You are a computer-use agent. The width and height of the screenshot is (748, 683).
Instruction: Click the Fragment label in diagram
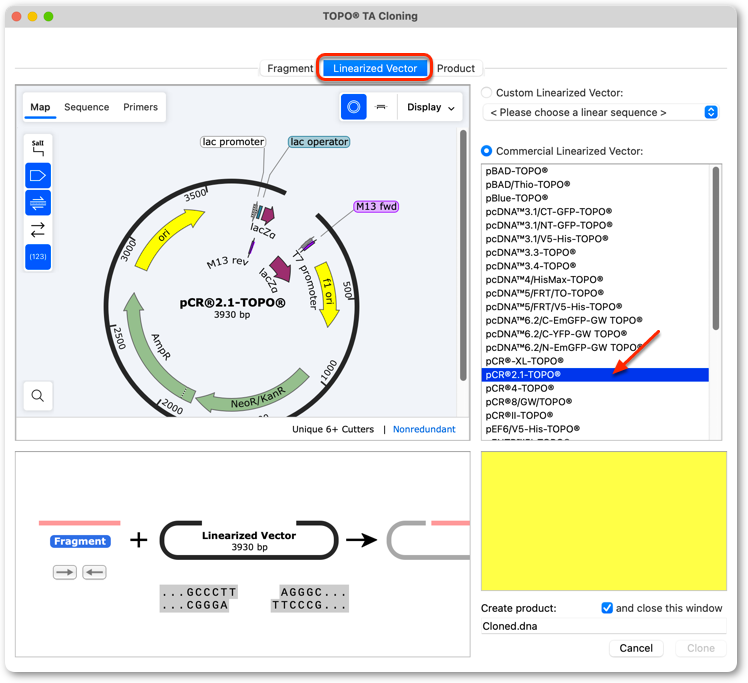point(80,541)
